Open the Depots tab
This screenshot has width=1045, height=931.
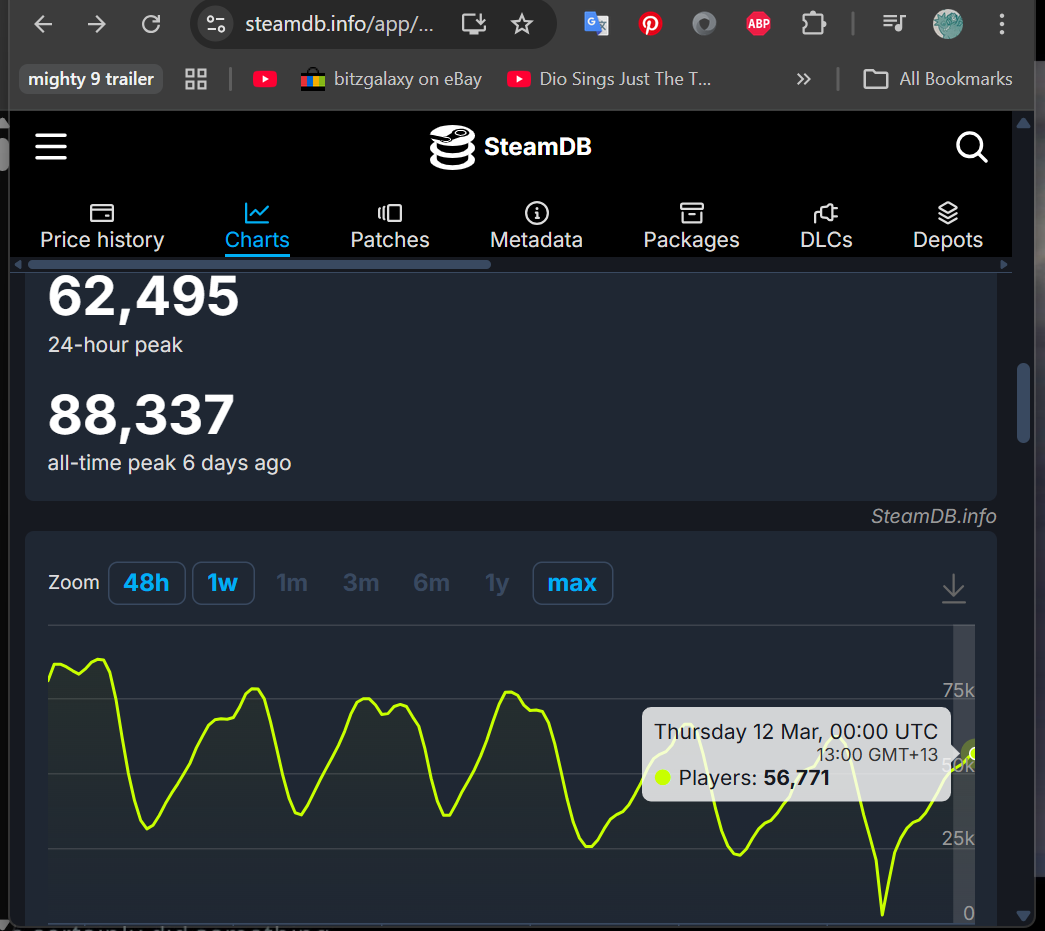coord(948,227)
